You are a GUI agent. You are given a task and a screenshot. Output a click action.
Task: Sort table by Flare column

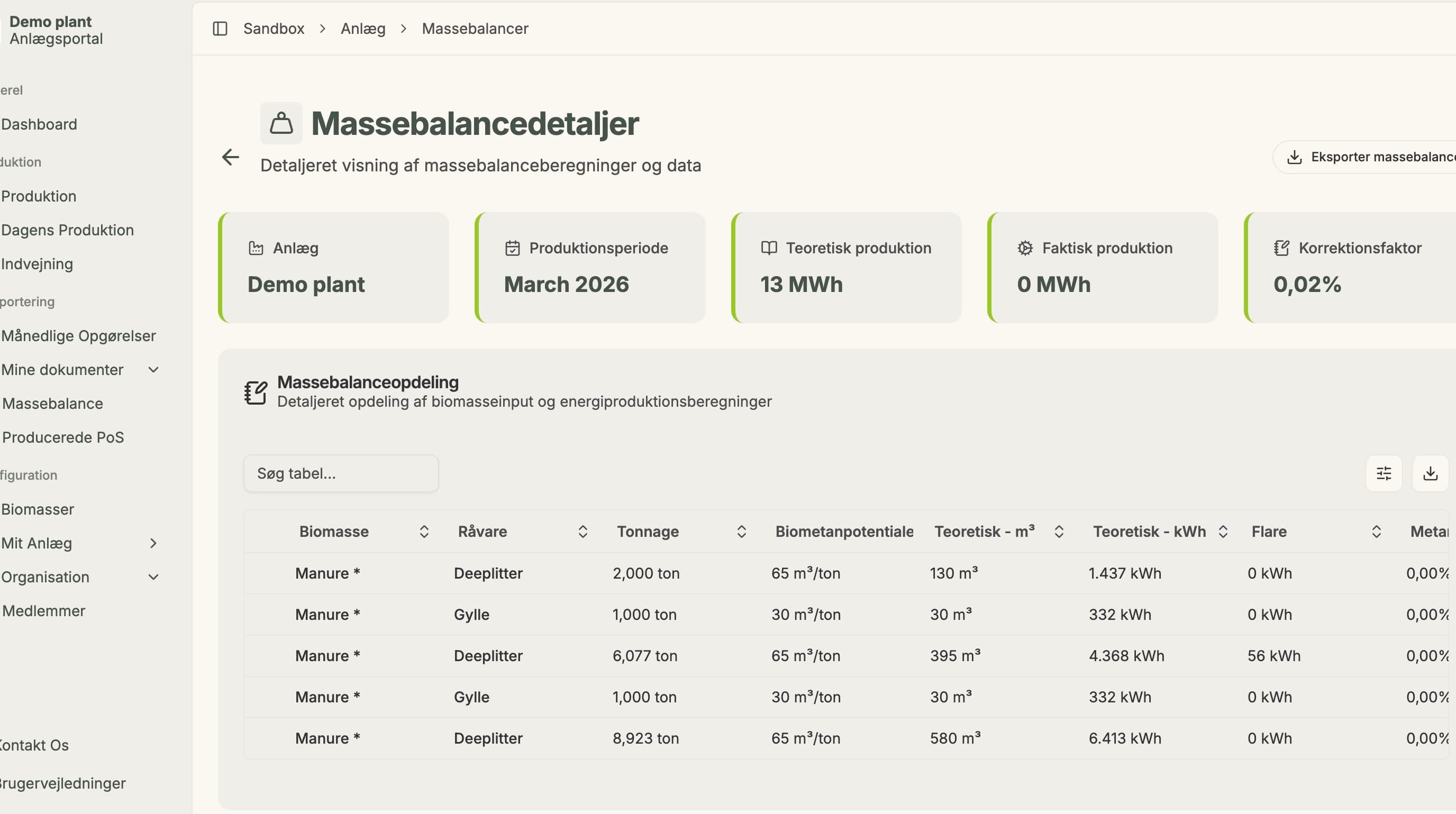tap(1376, 532)
